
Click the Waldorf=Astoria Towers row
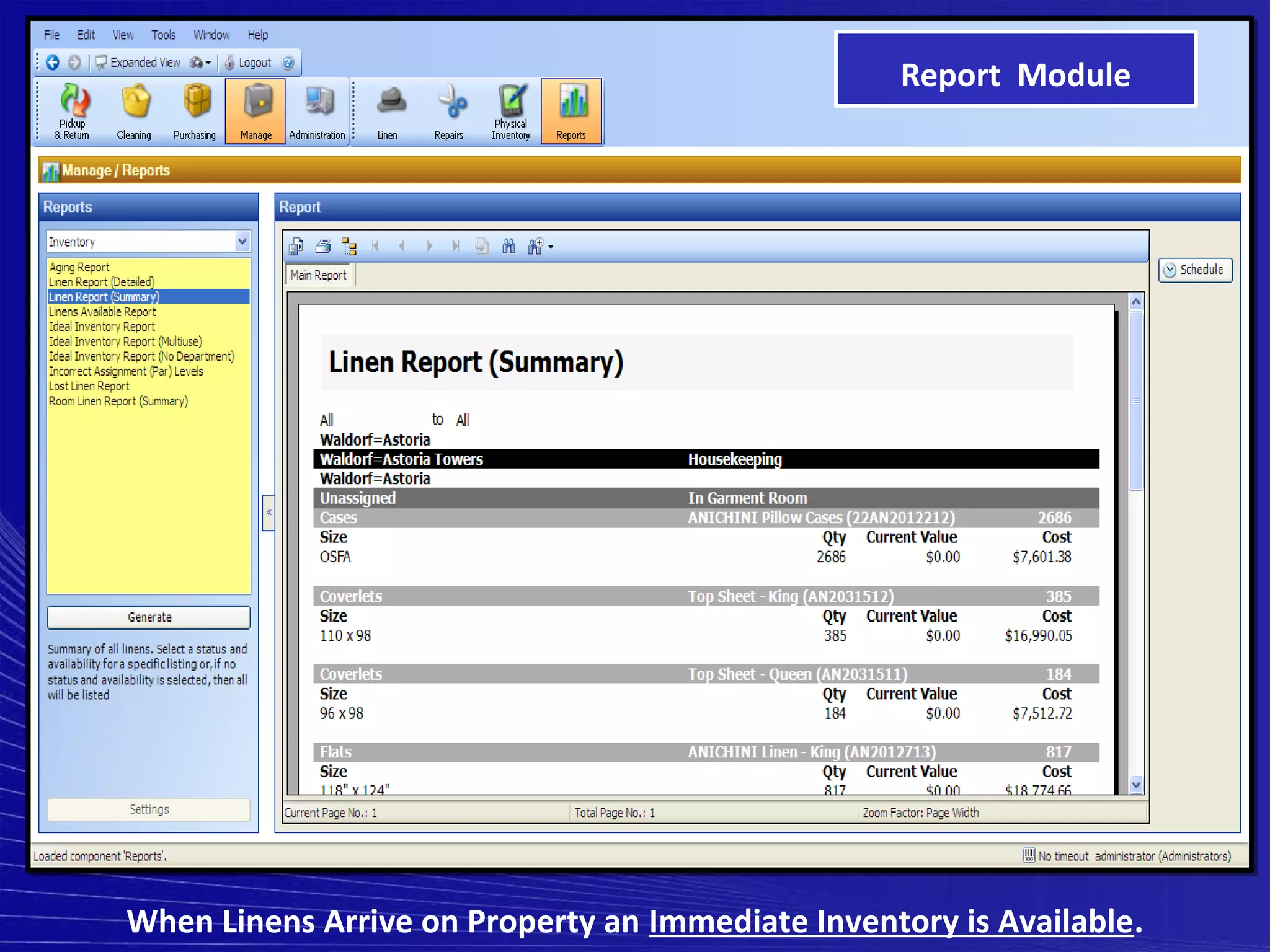pyautogui.click(x=706, y=459)
